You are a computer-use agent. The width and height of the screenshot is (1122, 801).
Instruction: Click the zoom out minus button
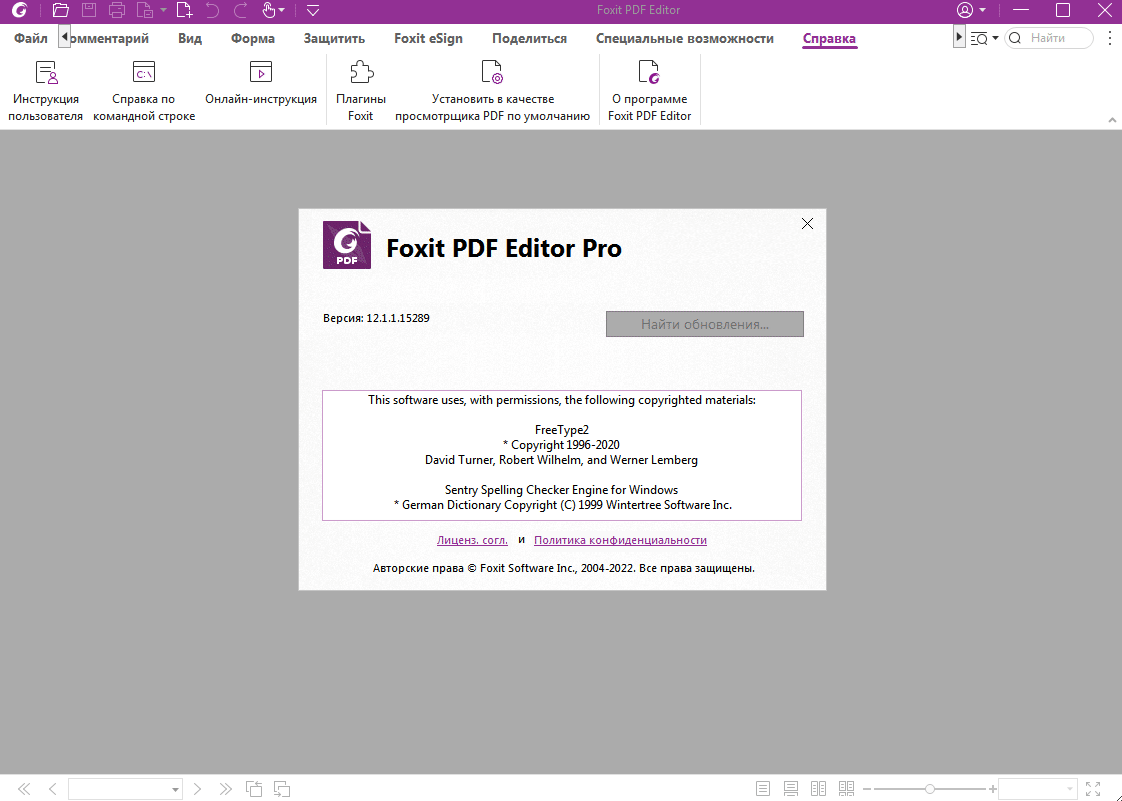coord(867,789)
